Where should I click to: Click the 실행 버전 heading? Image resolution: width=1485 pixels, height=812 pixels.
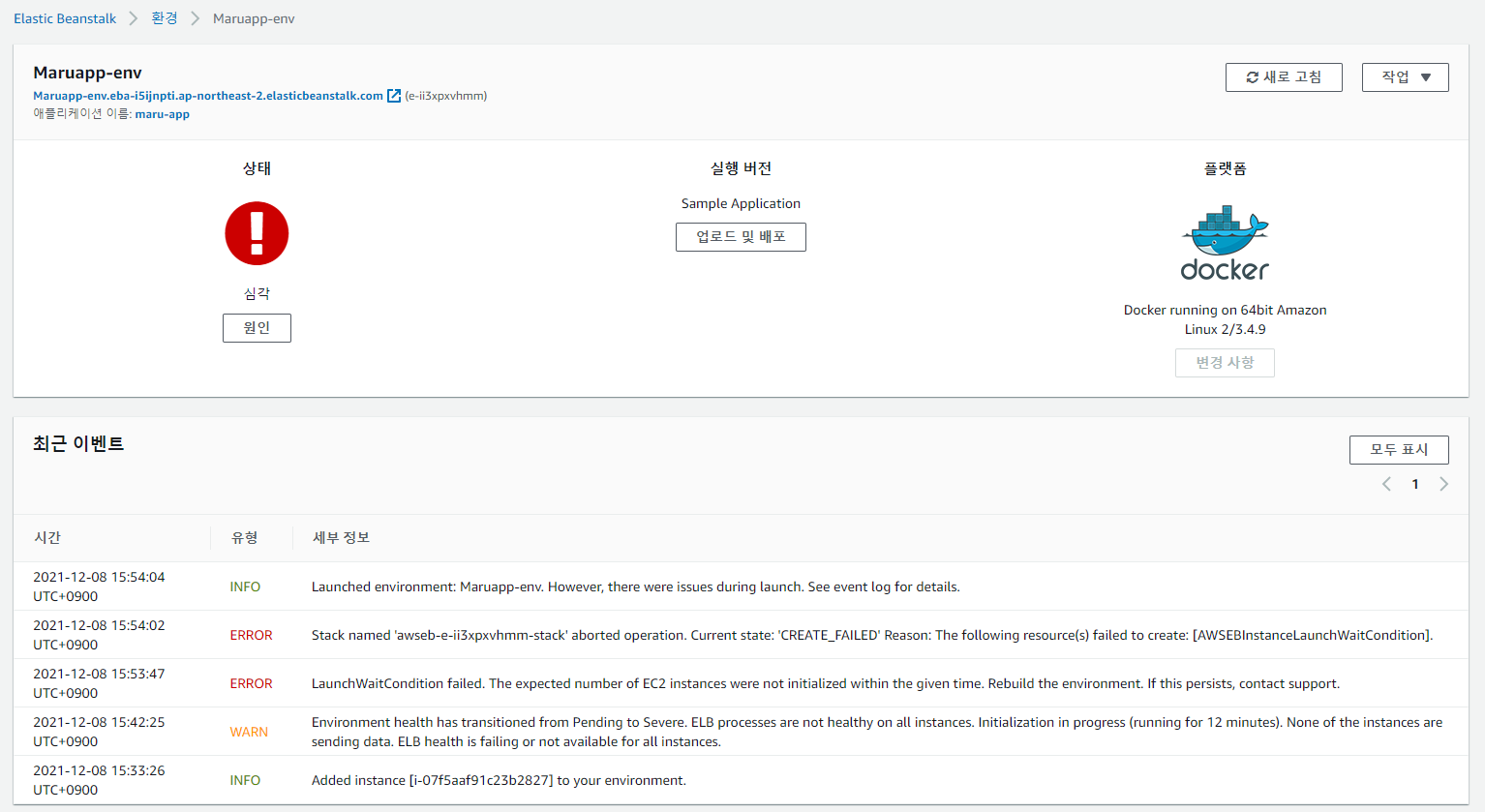(x=741, y=168)
